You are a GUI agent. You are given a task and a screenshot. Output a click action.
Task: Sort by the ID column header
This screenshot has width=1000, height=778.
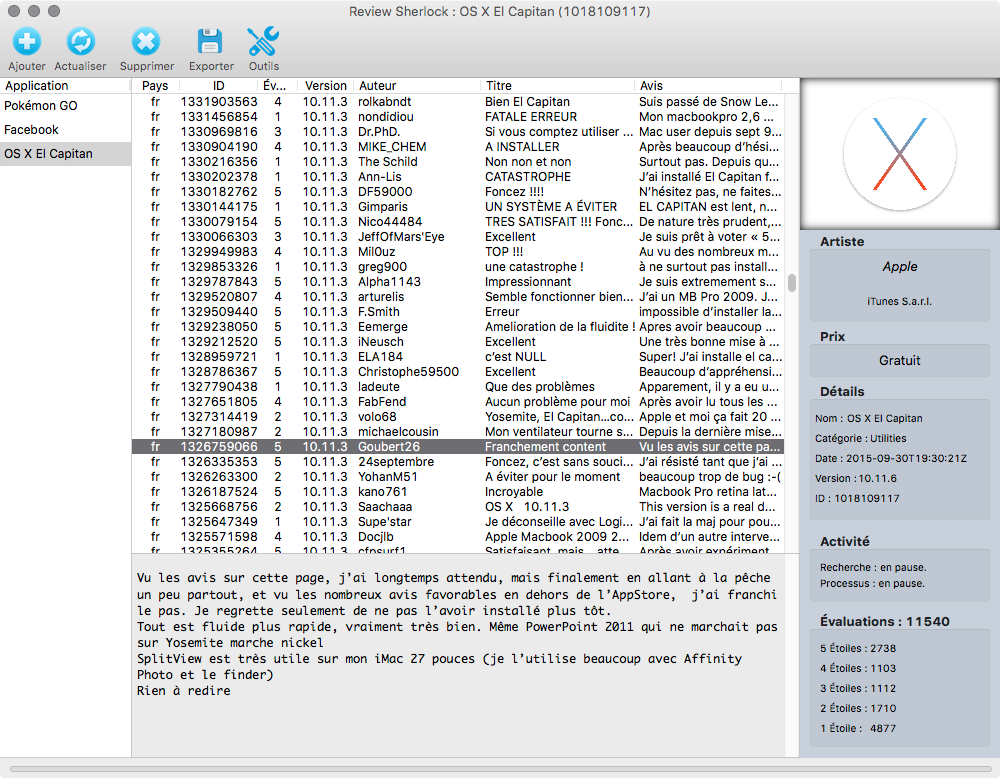coord(219,85)
